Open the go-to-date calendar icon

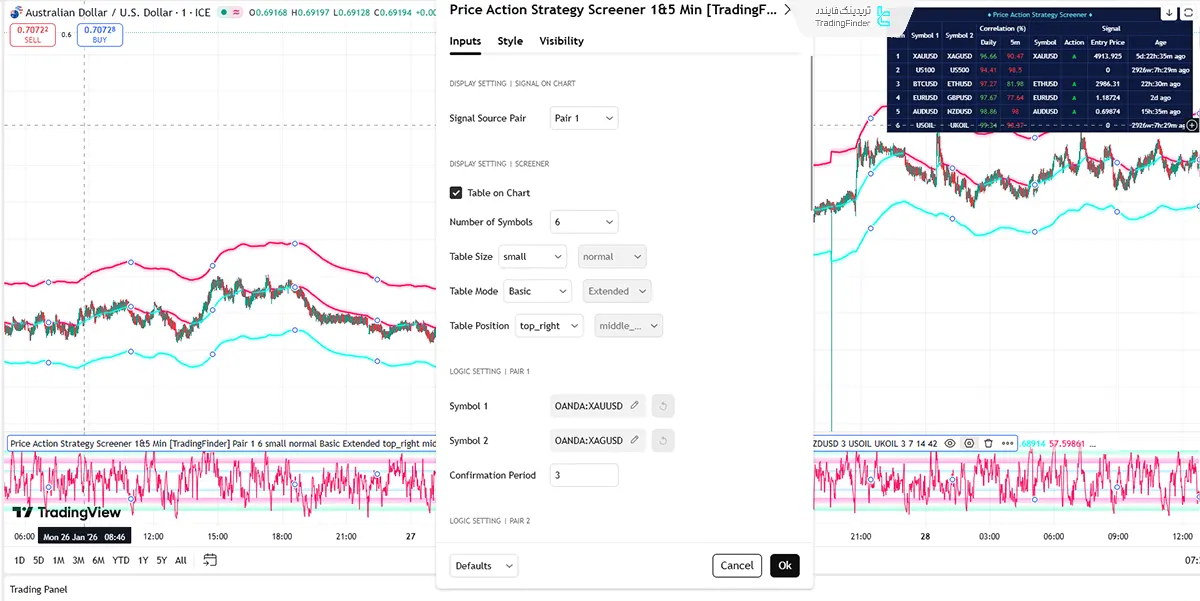pos(209,560)
